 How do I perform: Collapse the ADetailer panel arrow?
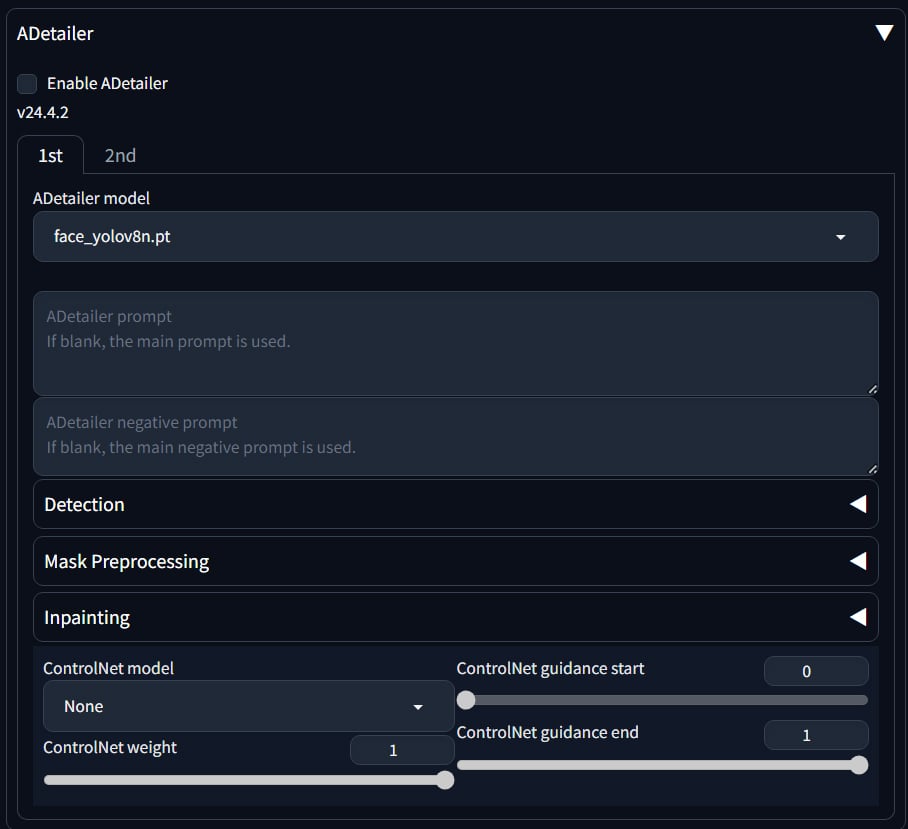[x=884, y=32]
